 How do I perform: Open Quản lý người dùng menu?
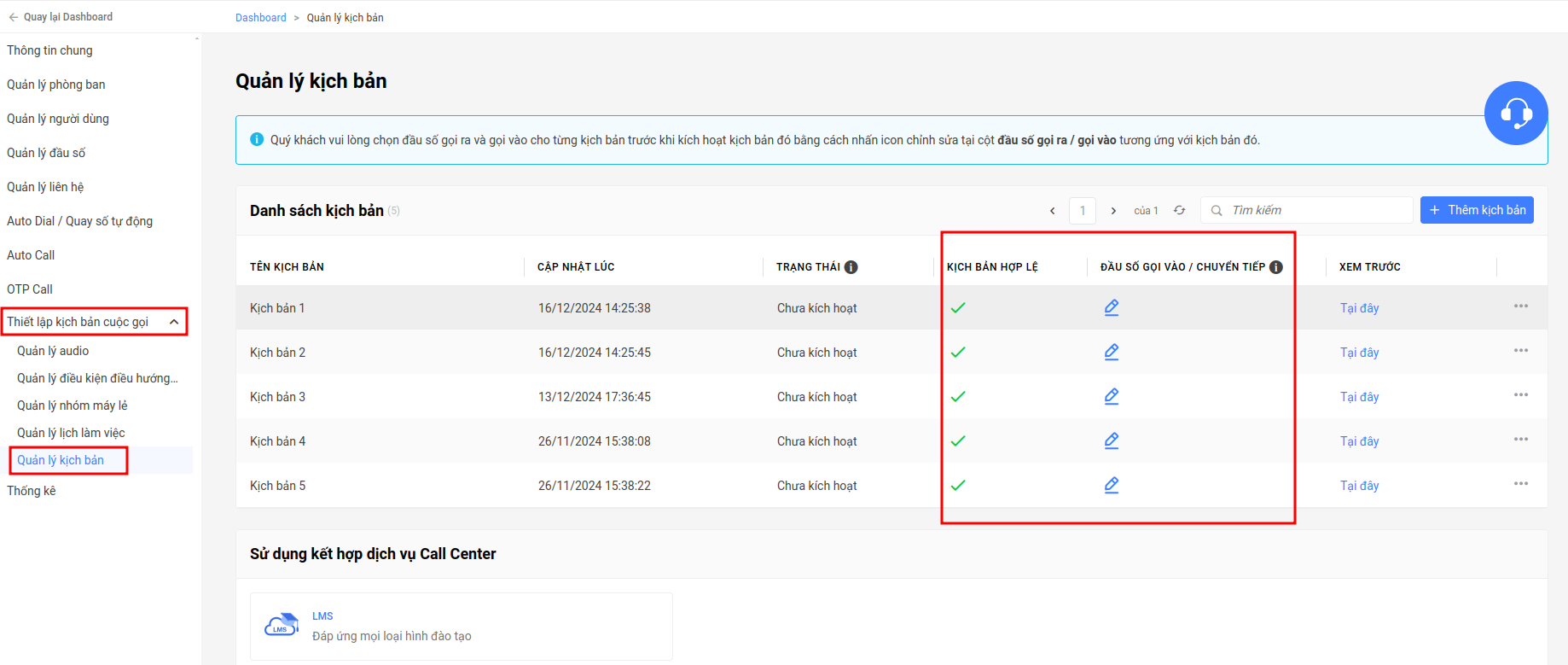point(58,119)
